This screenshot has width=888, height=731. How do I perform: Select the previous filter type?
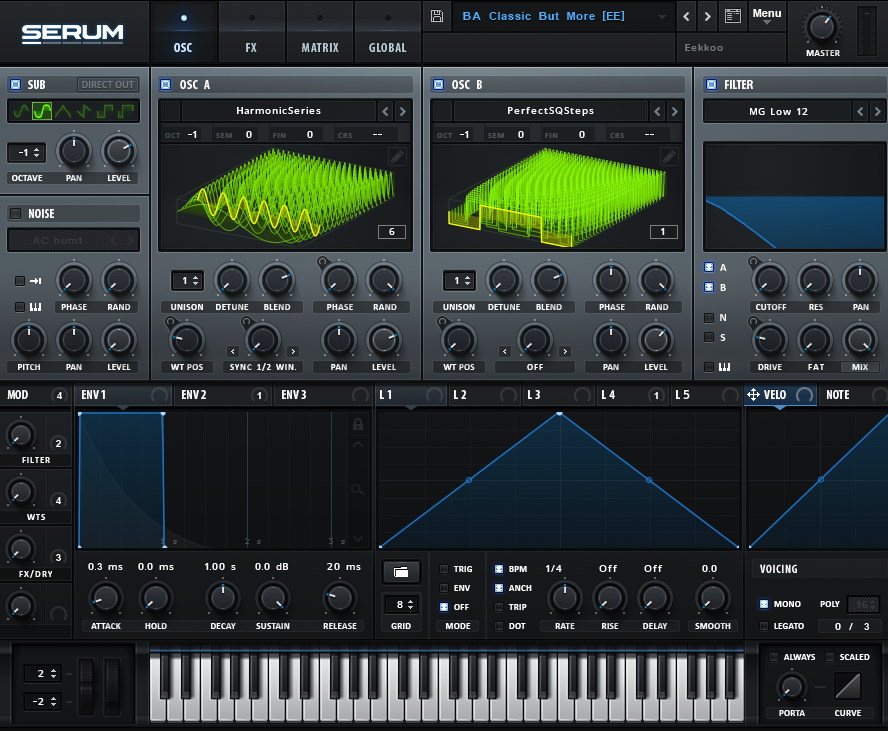point(860,112)
